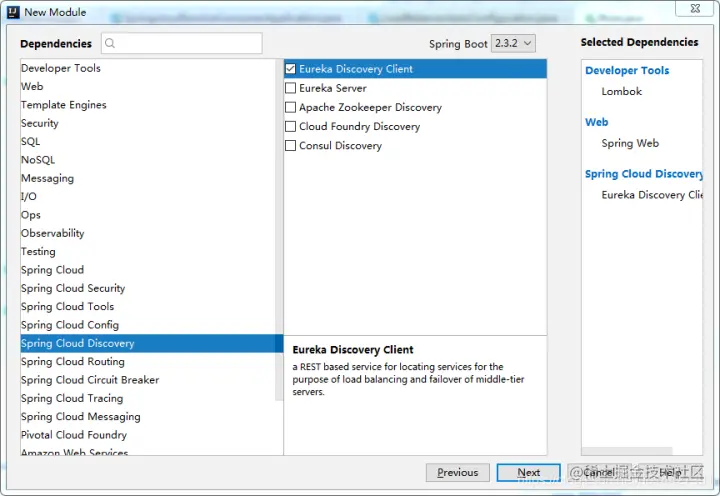Viewport: 720px width, 496px height.
Task: Click the IntelliJ icon in title bar
Action: coord(13,12)
